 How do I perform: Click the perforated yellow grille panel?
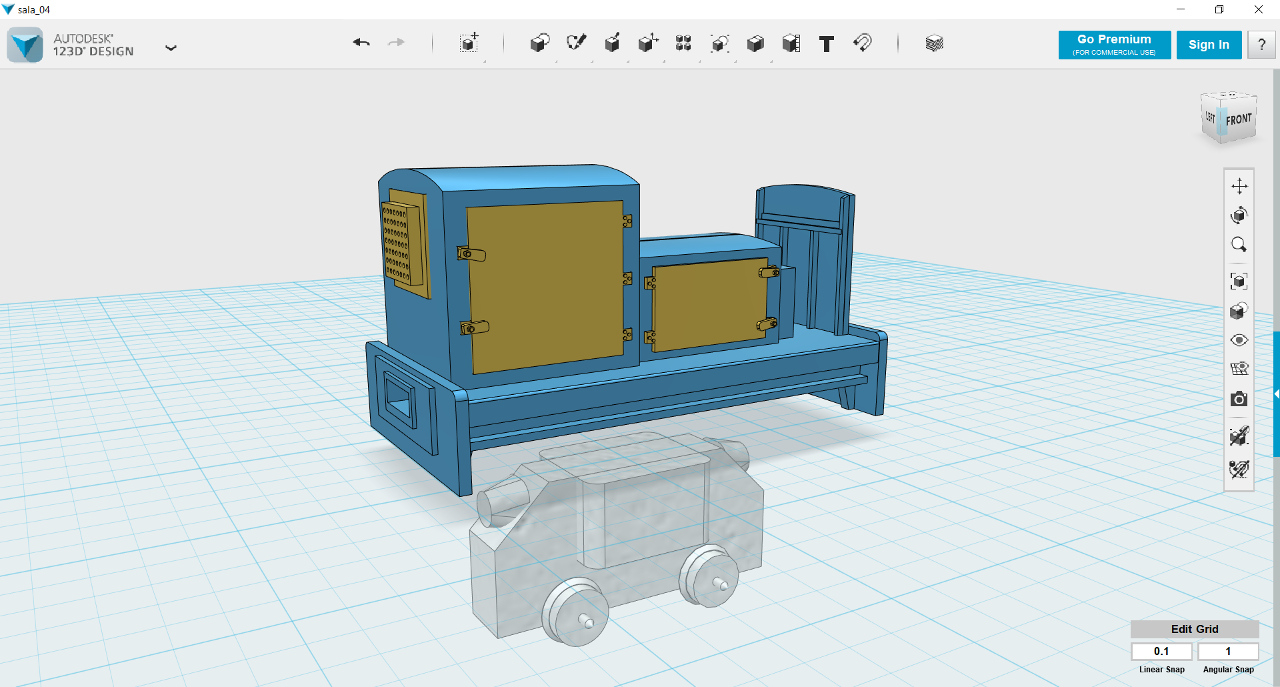402,243
